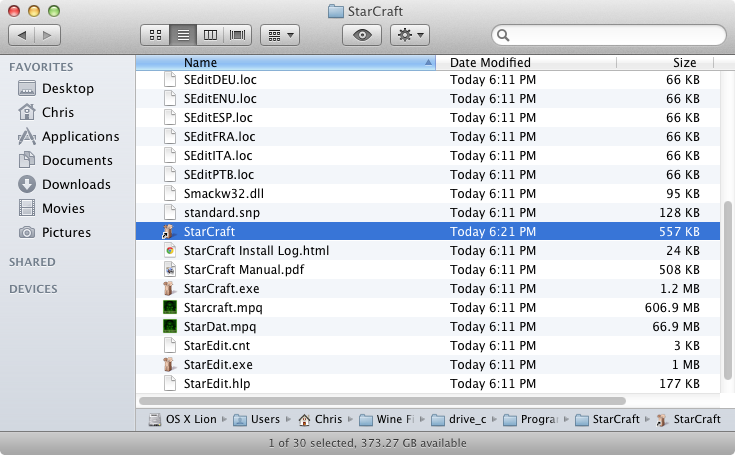Select the StarEdit.cnt file
Image resolution: width=735 pixels, height=455 pixels.
(428, 345)
